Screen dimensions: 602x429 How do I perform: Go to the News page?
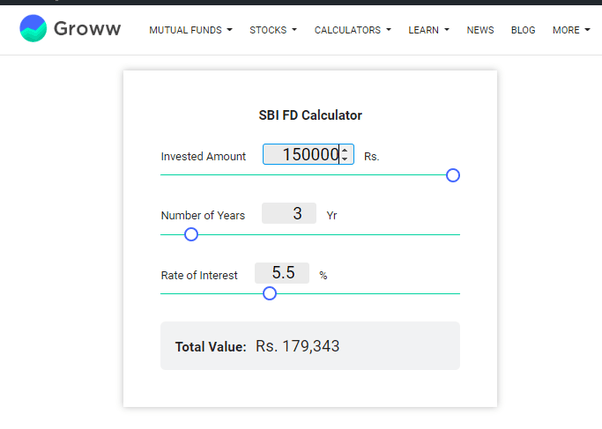(x=480, y=30)
